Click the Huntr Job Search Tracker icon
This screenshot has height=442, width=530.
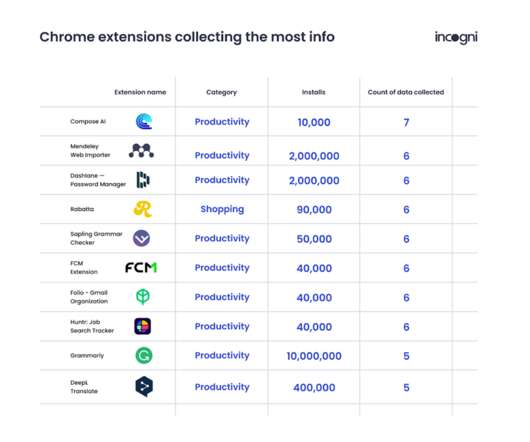(x=143, y=326)
